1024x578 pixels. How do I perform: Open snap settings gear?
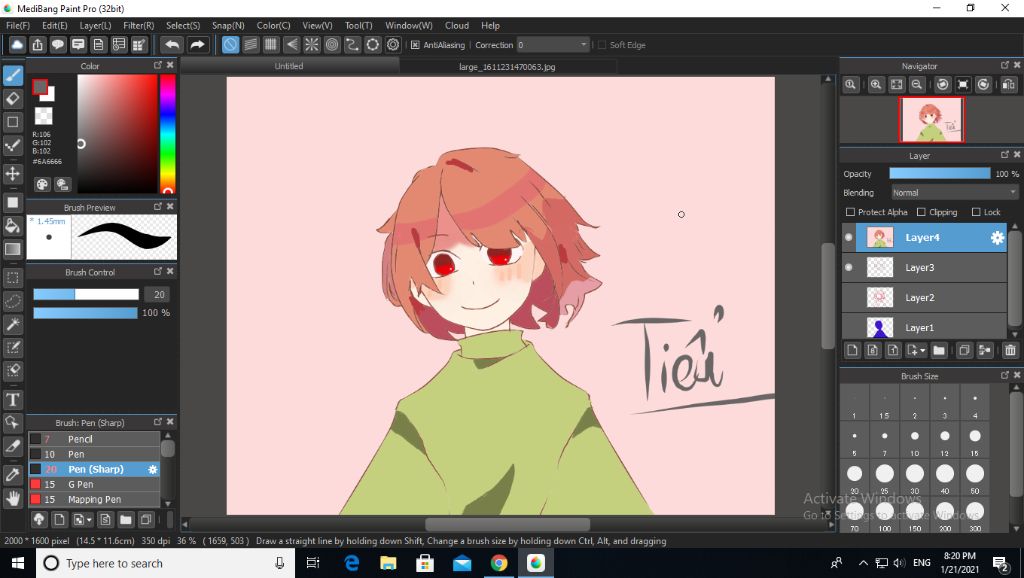click(x=392, y=44)
